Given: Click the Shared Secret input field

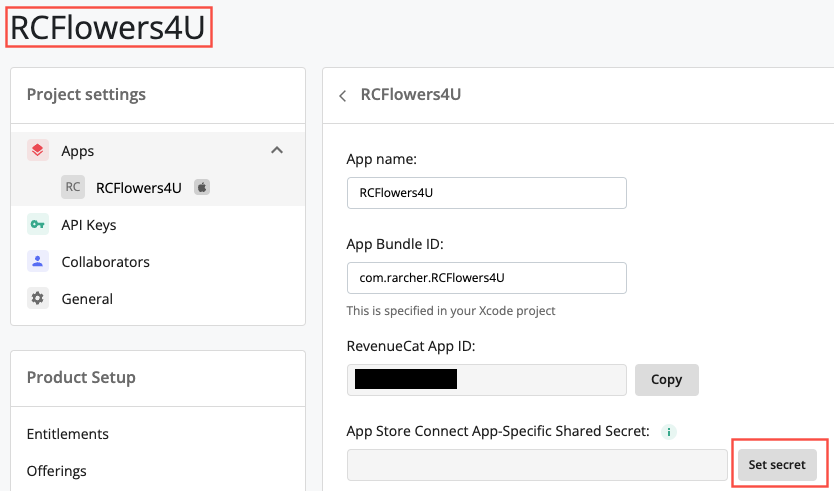Looking at the screenshot, I should (x=537, y=464).
